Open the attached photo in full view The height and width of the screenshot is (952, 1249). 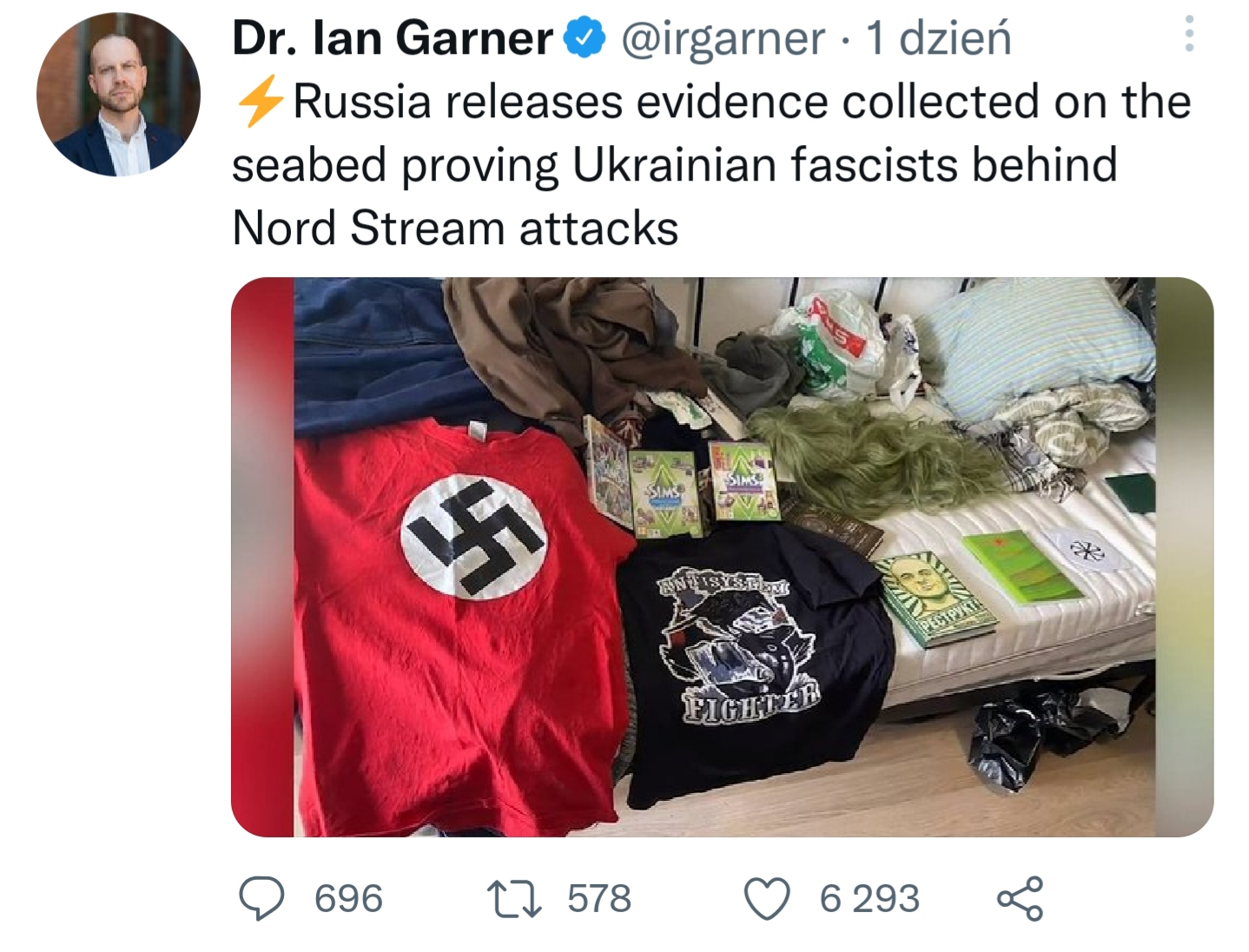coord(722,557)
